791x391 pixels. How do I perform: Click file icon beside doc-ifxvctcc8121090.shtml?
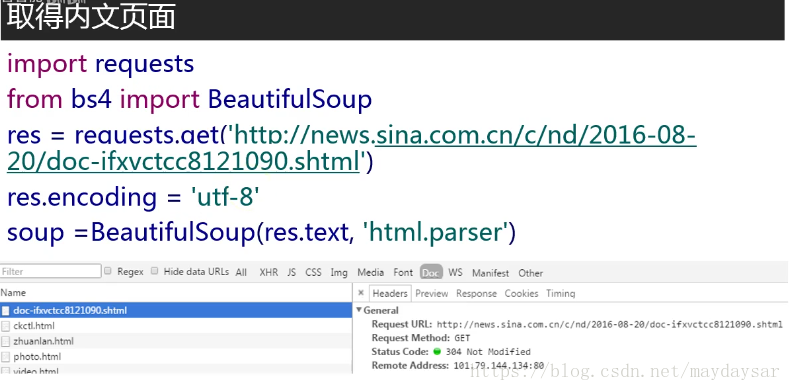click(x=6, y=311)
